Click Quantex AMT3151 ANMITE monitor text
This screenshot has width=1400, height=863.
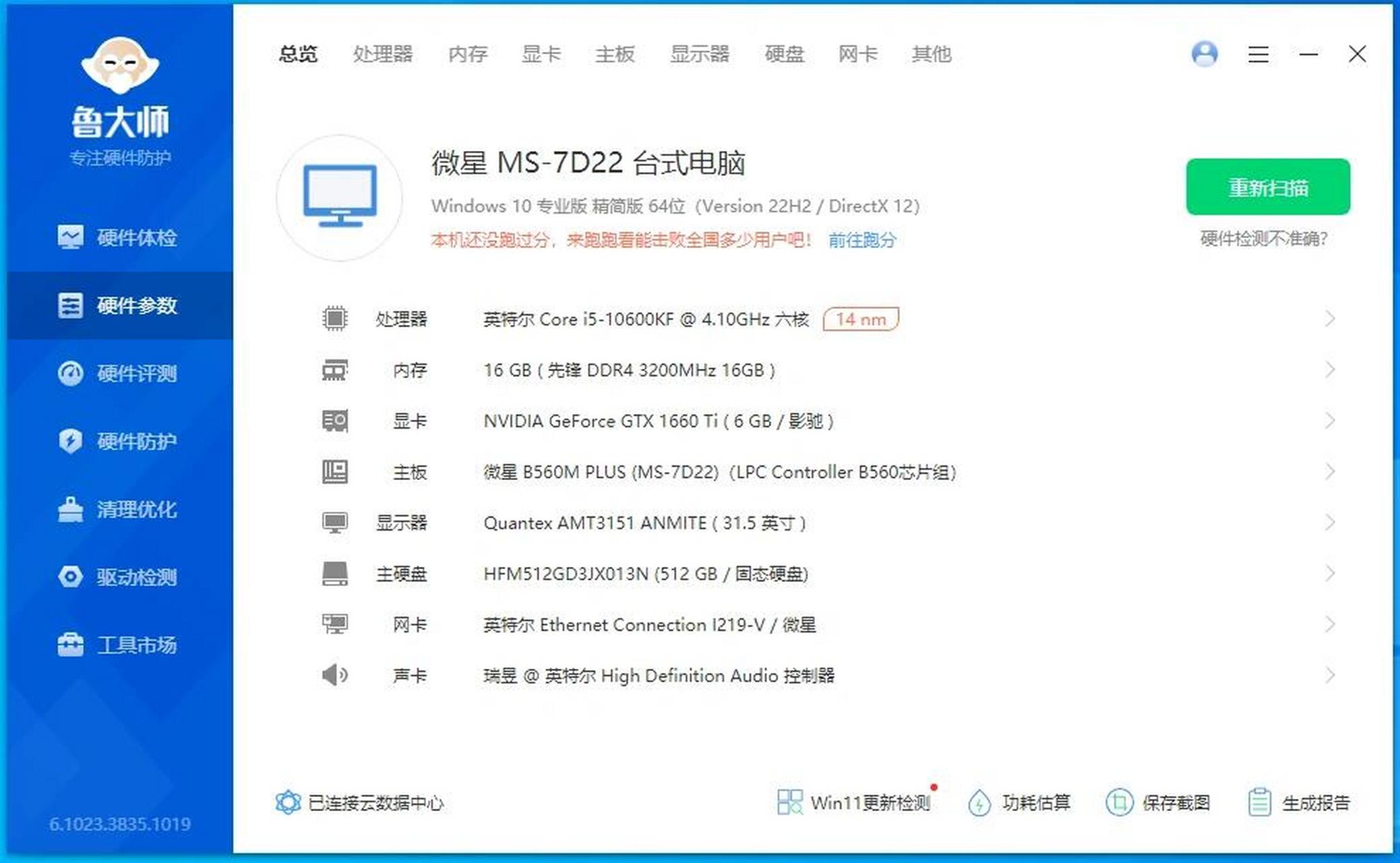pos(644,523)
